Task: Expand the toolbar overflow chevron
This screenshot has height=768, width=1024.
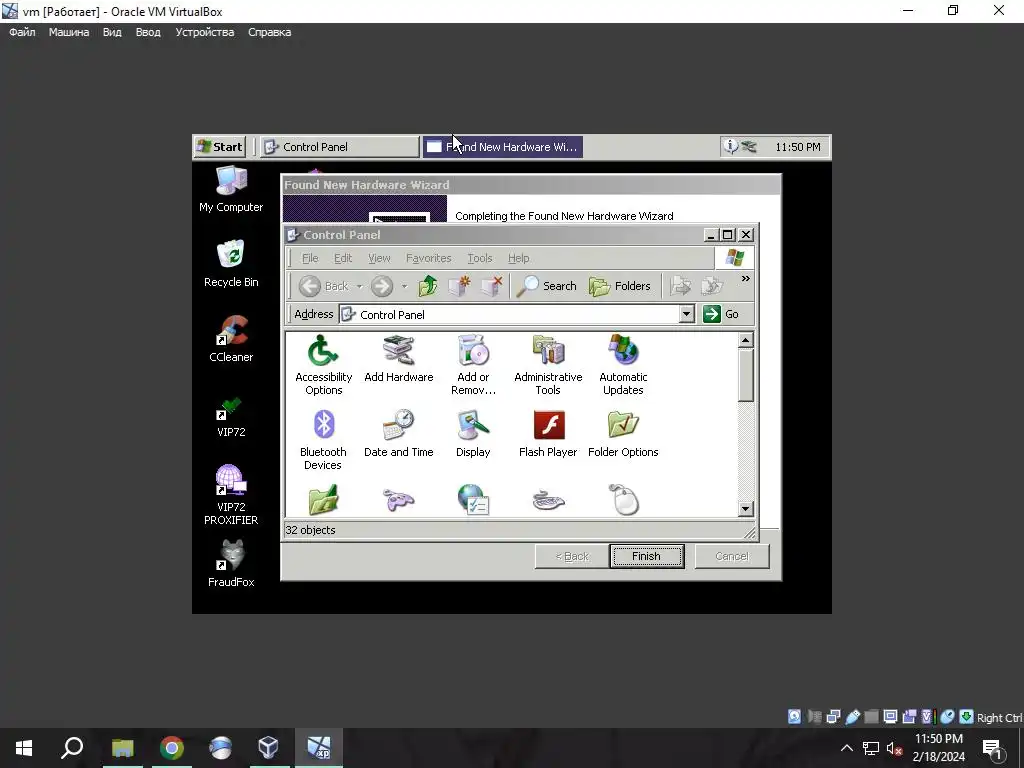Action: coord(745,279)
